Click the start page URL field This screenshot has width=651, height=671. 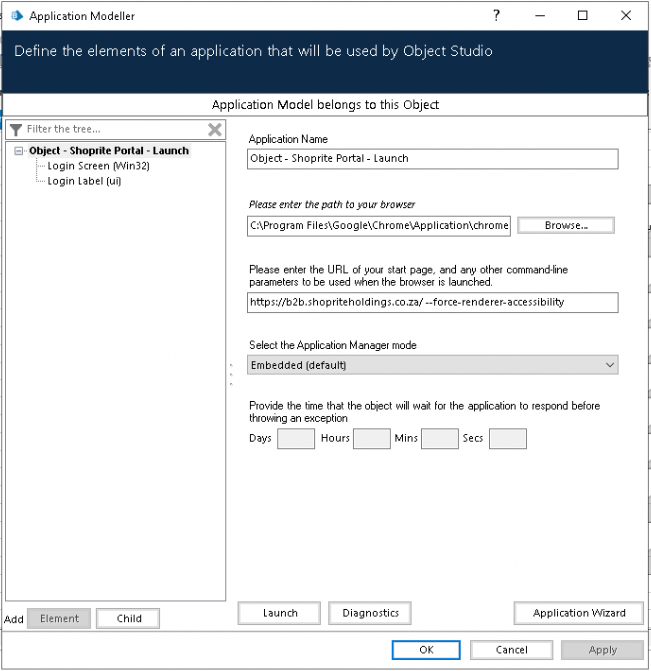(432, 303)
